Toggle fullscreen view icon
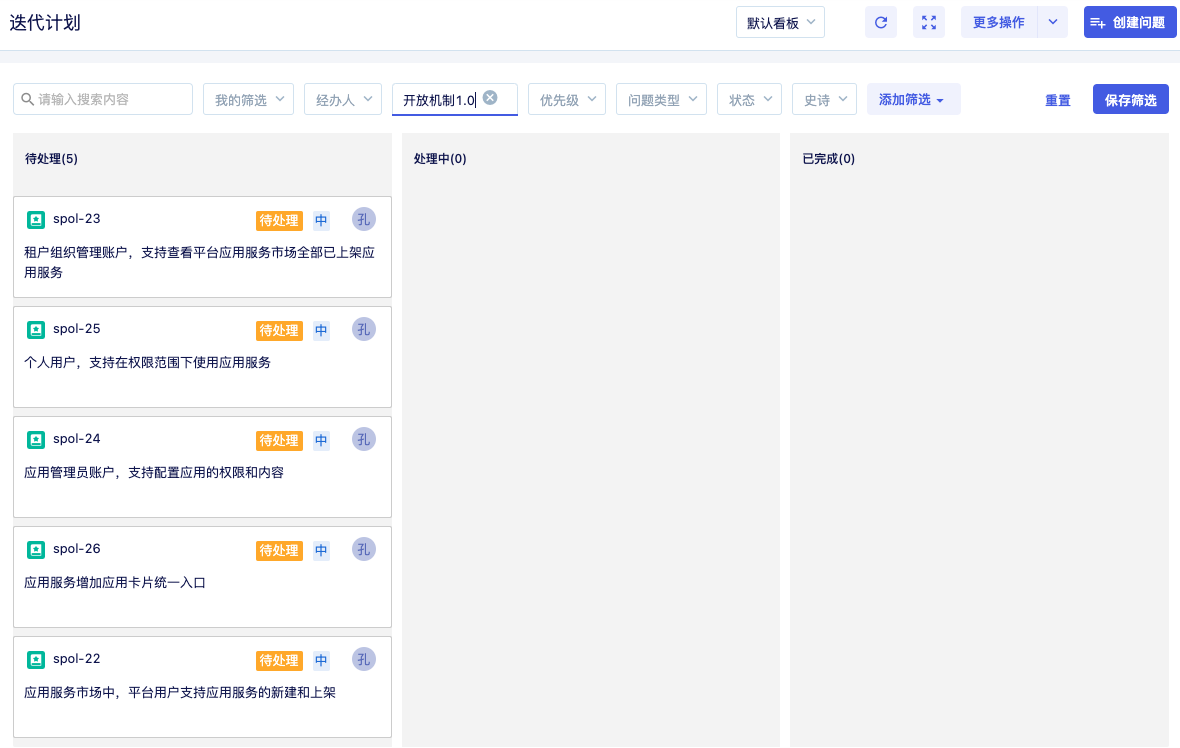Image resolution: width=1180 pixels, height=748 pixels. tap(929, 23)
